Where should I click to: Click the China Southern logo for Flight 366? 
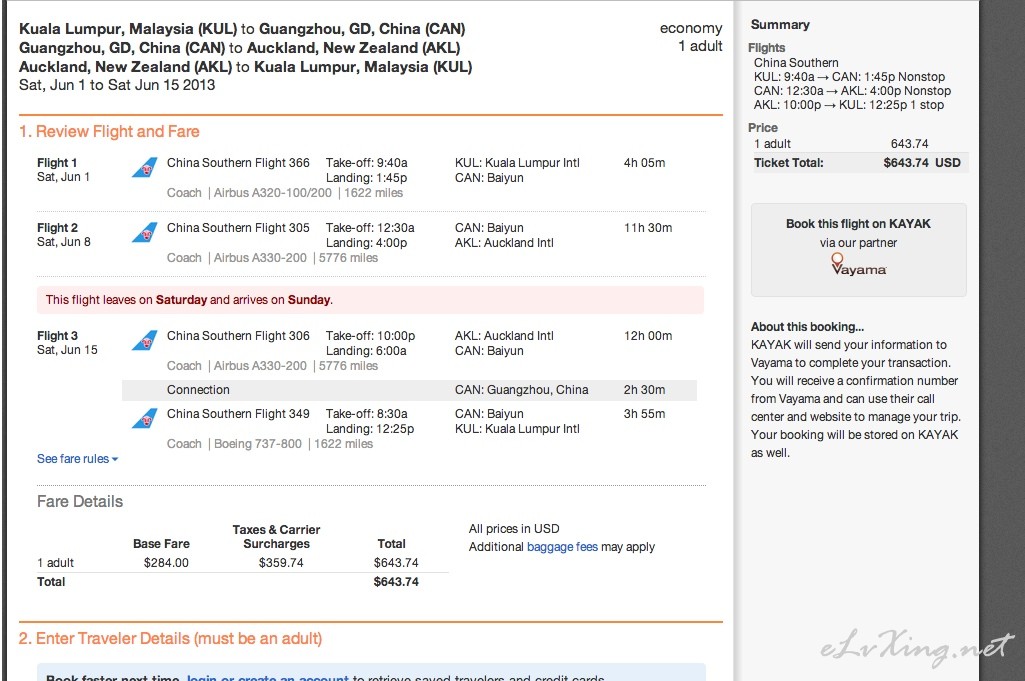[144, 167]
